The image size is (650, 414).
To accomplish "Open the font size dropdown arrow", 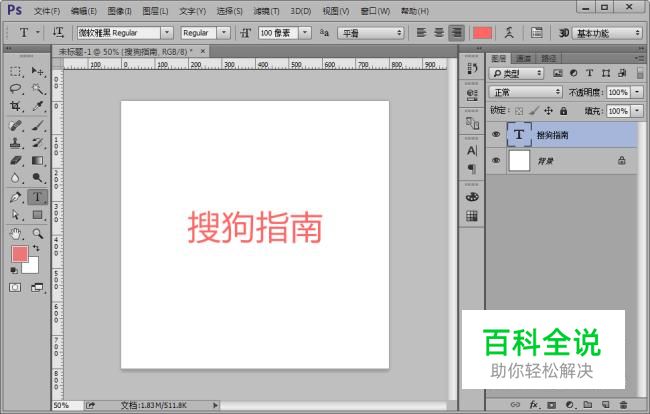I will coord(305,32).
